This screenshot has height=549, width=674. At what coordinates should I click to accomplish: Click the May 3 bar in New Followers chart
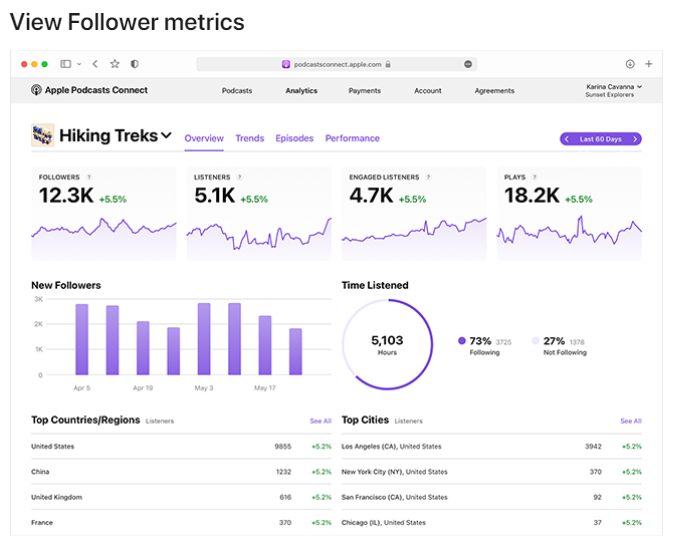click(x=204, y=339)
